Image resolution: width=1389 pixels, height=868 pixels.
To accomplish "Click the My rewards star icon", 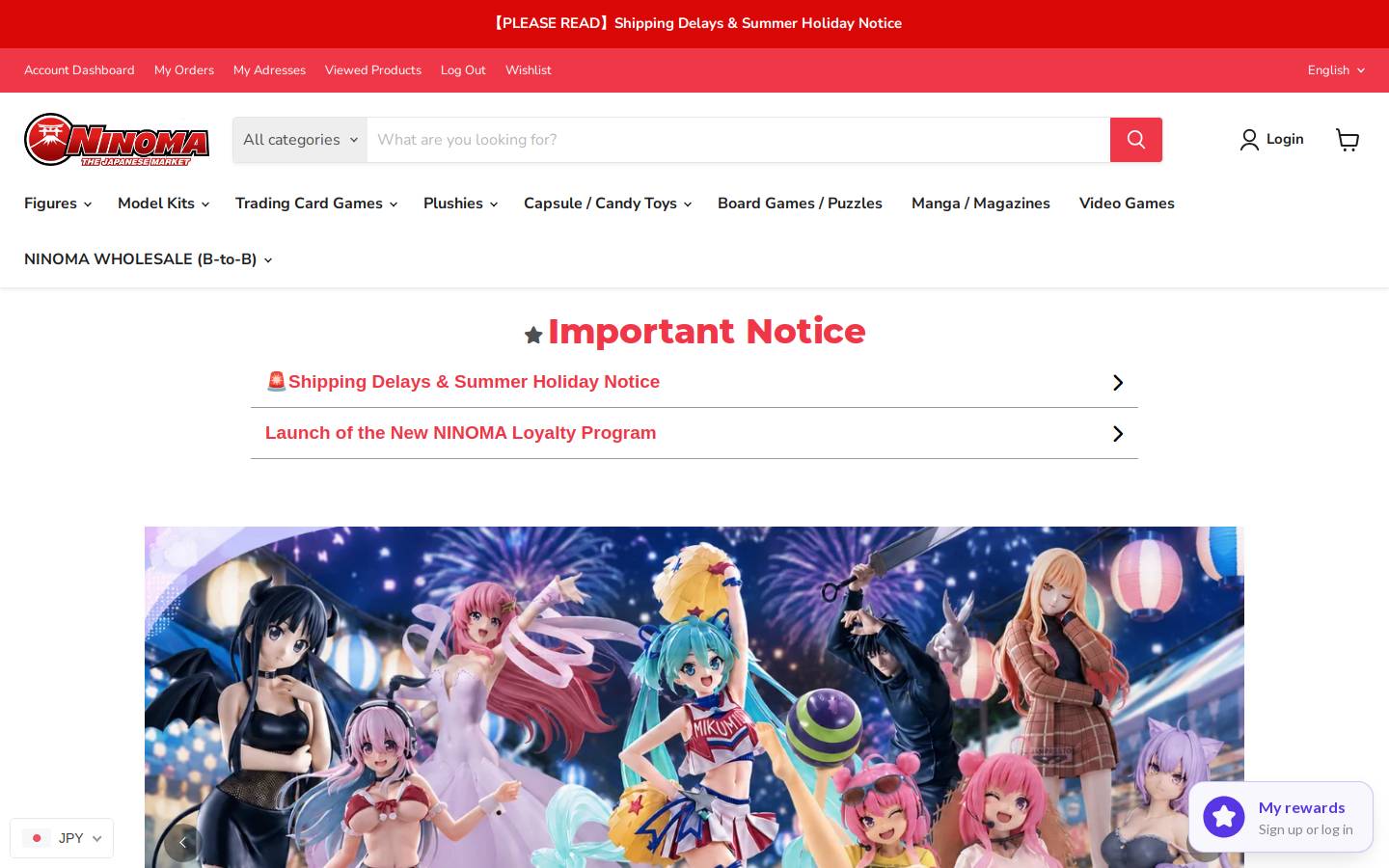I will (1223, 818).
